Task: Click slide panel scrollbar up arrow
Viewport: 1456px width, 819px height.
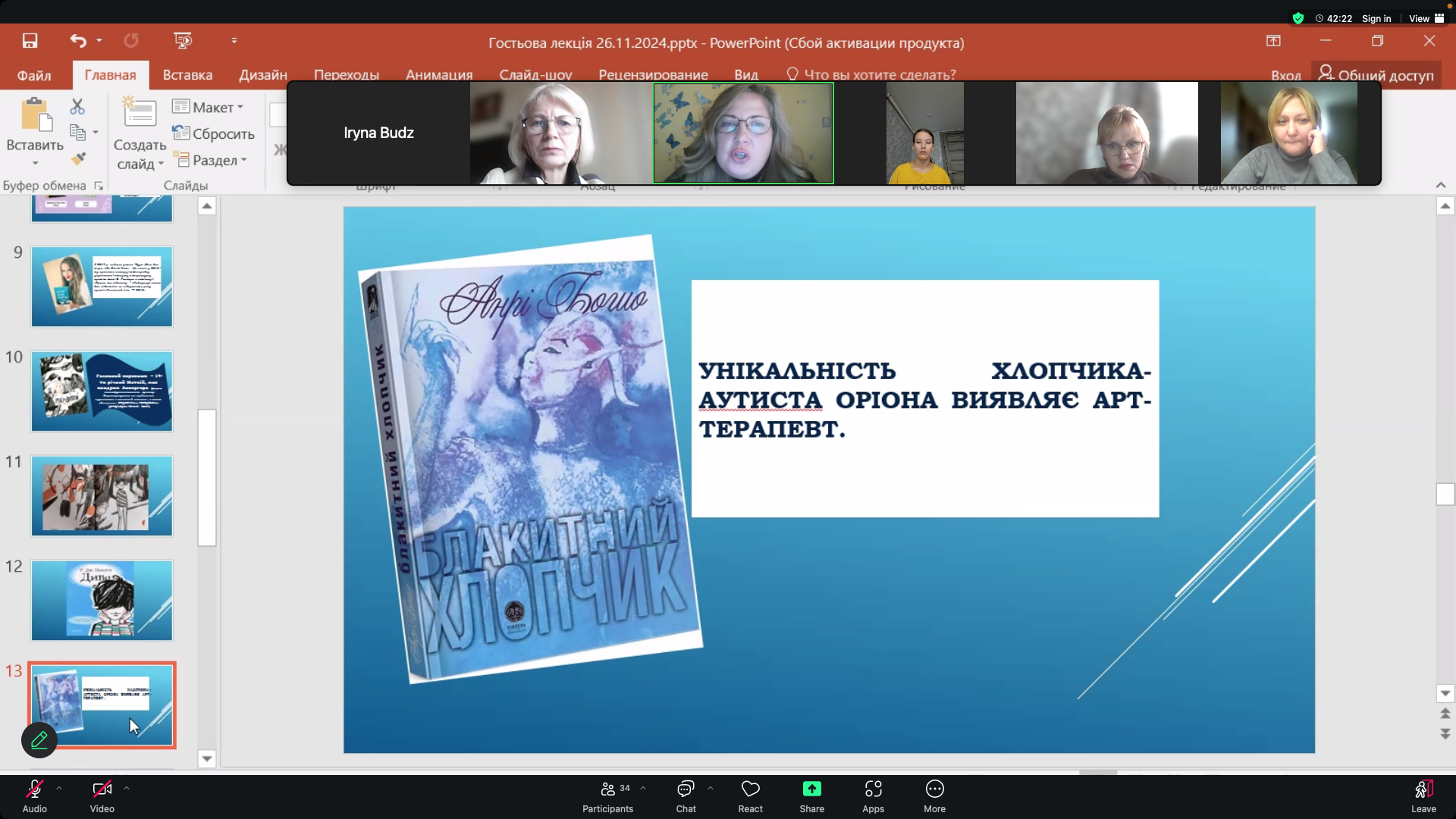Action: 207,206
